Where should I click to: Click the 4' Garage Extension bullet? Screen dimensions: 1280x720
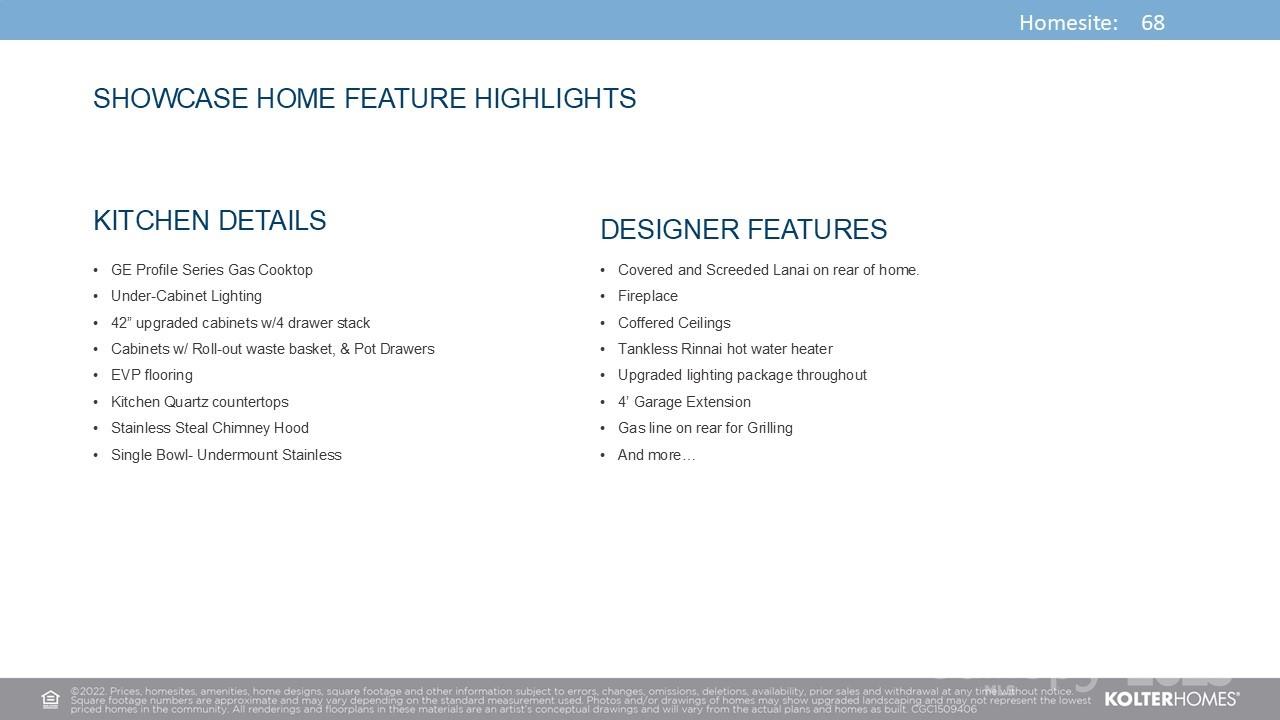(x=684, y=402)
